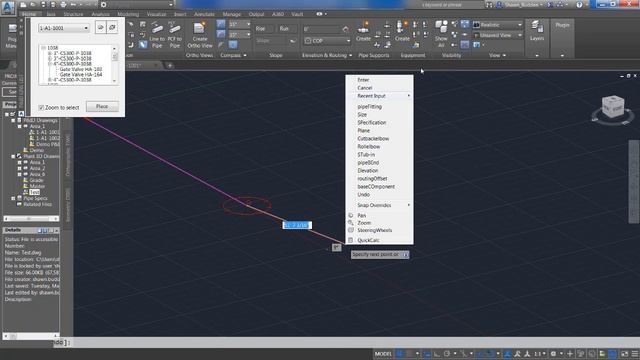The height and width of the screenshot is (360, 640).
Task: Toggle the MODEL space button
Action: [383, 354]
